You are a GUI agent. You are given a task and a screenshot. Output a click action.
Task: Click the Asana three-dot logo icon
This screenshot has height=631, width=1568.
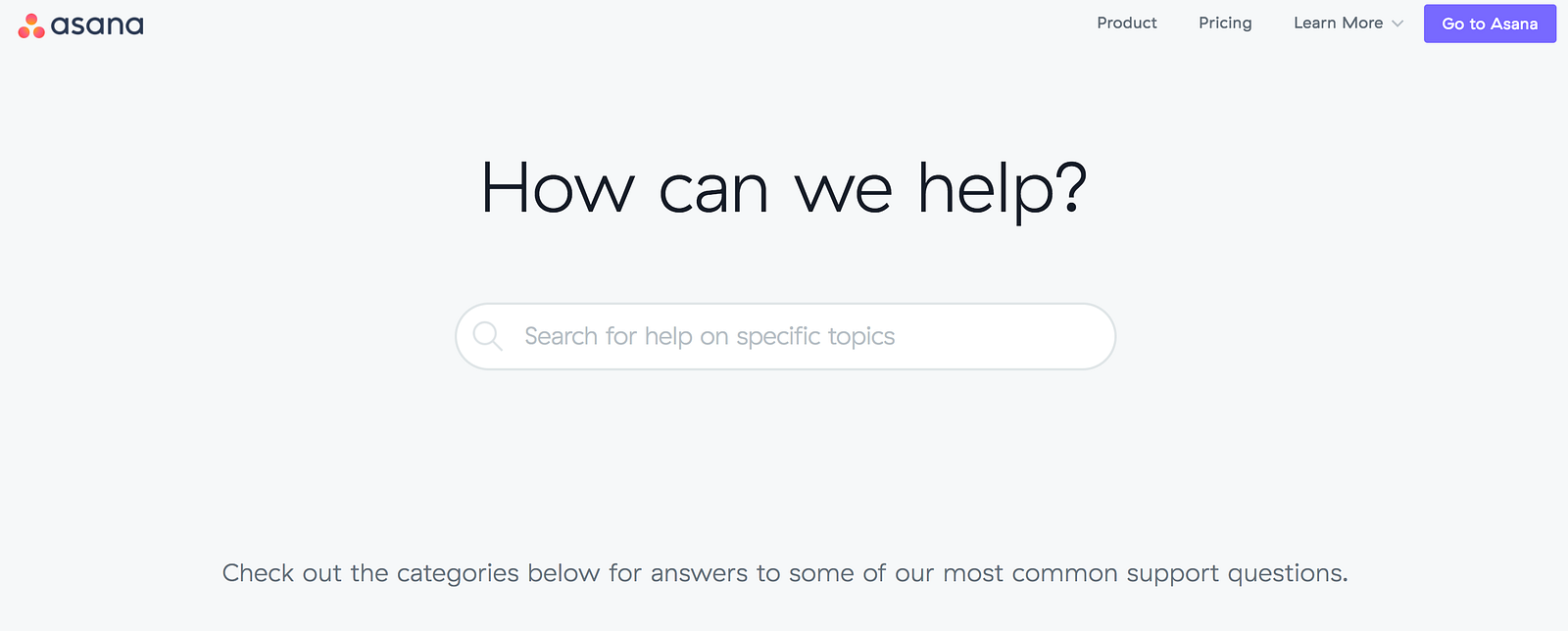point(31,26)
